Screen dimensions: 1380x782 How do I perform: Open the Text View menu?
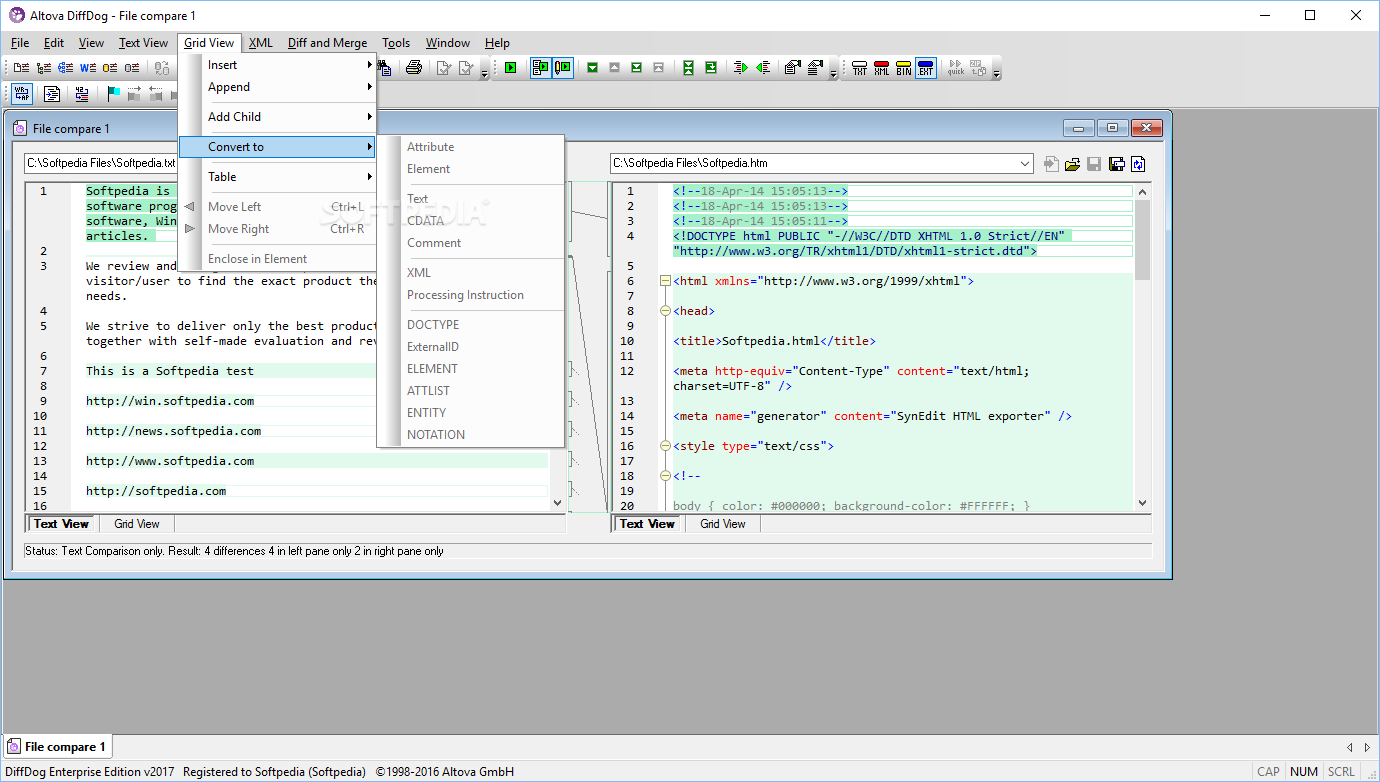(143, 43)
